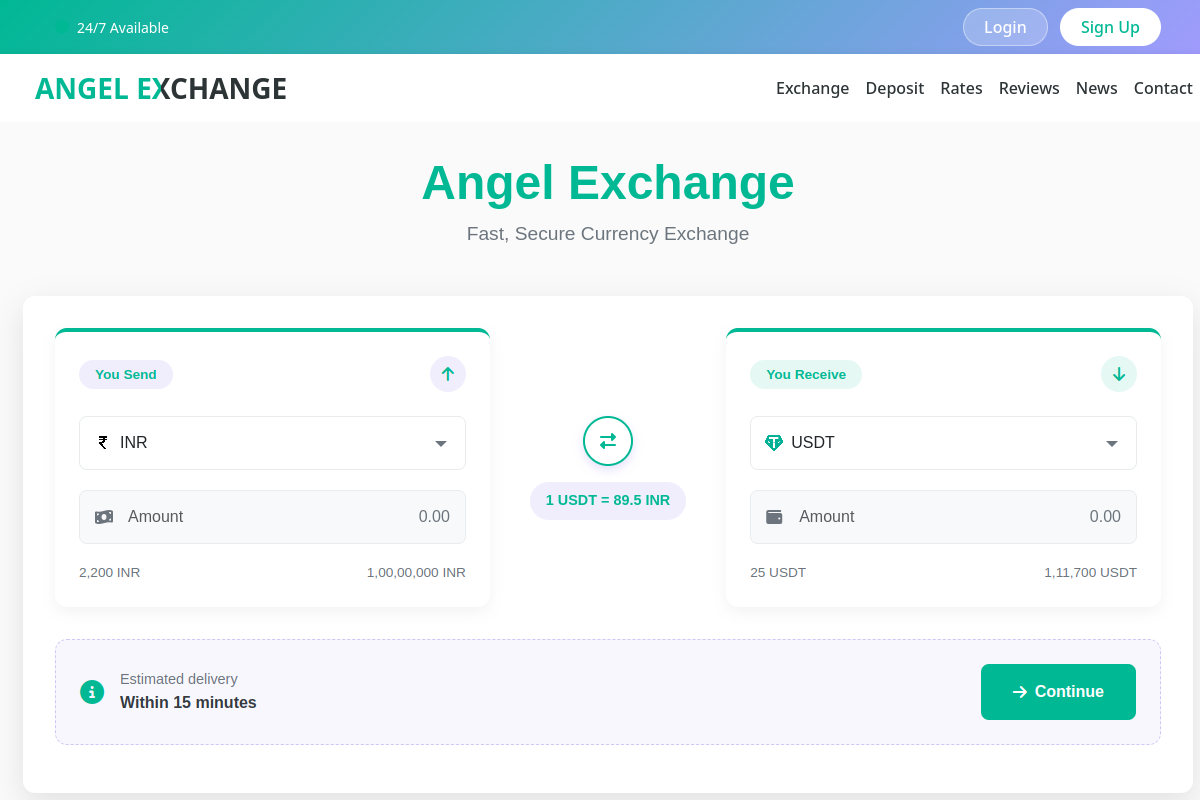Click the send Amount input field
This screenshot has height=800, width=1200.
coord(272,517)
